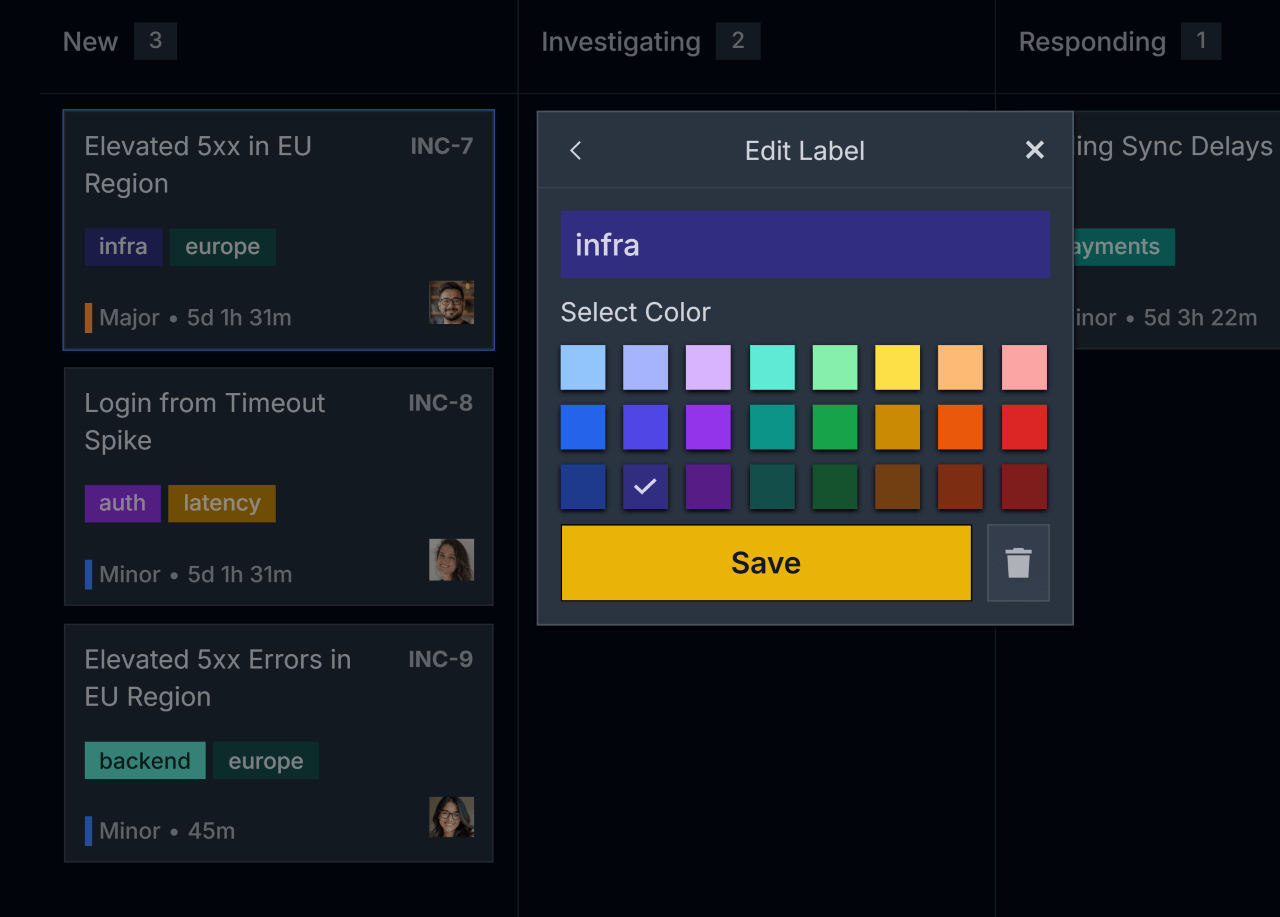The height and width of the screenshot is (917, 1280).
Task: Select the checked dark indigo color swatch
Action: click(645, 487)
